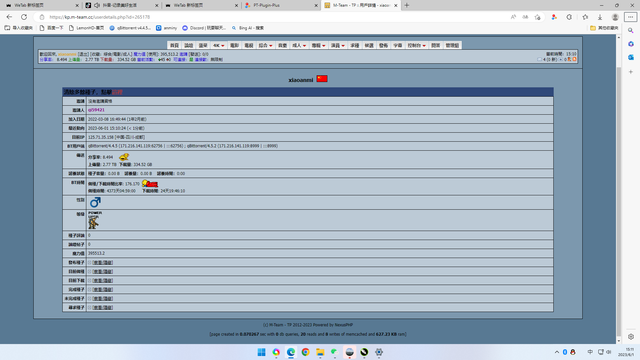Click the Power User class badge image

point(94,220)
